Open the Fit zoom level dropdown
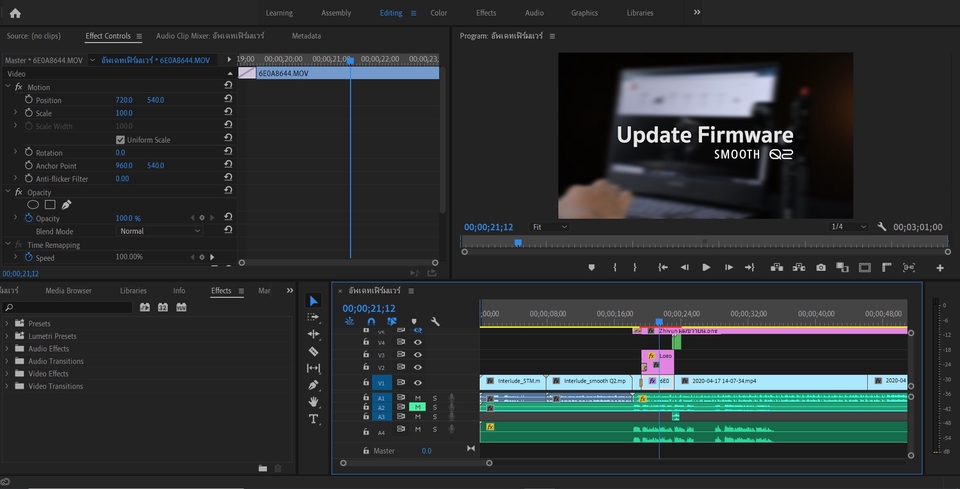This screenshot has width=960, height=489. [549, 227]
